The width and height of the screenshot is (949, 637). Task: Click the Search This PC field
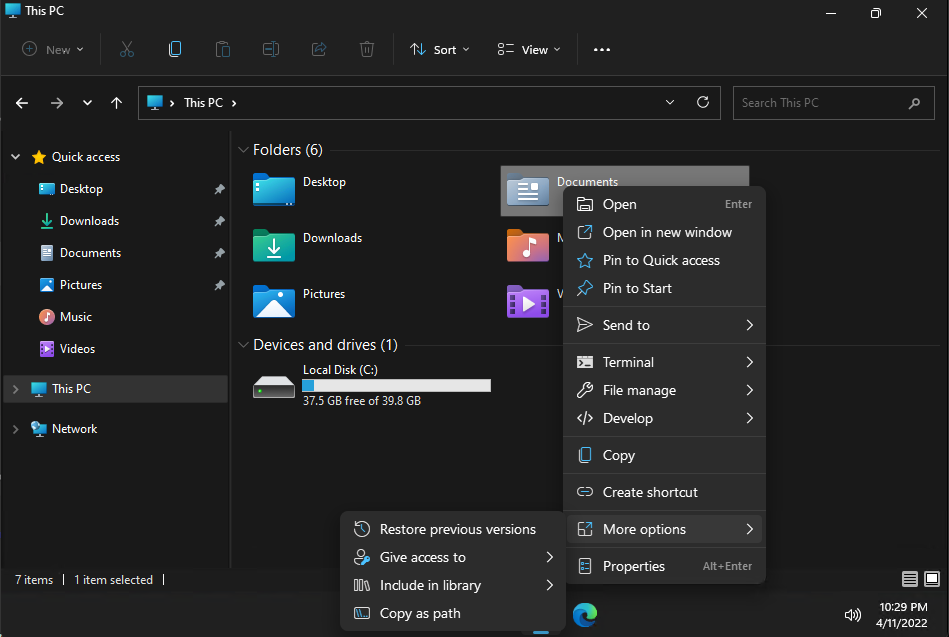click(820, 102)
